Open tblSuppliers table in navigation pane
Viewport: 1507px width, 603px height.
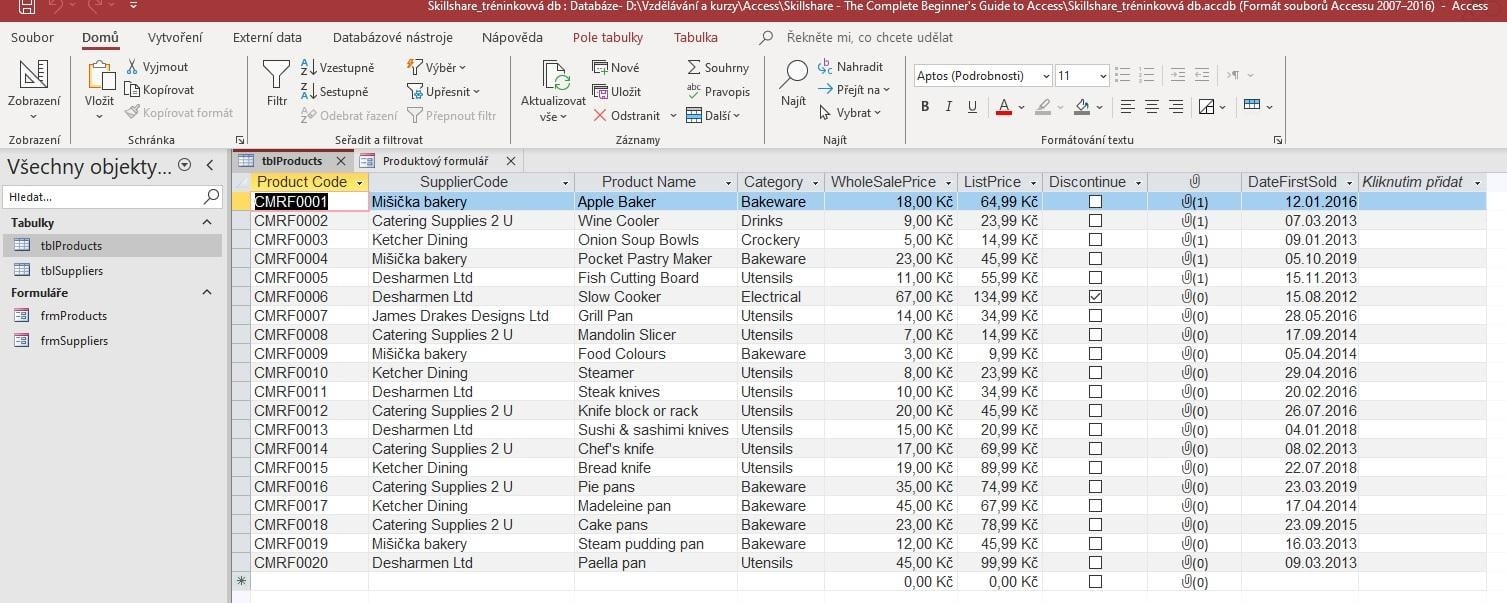[x=71, y=270]
